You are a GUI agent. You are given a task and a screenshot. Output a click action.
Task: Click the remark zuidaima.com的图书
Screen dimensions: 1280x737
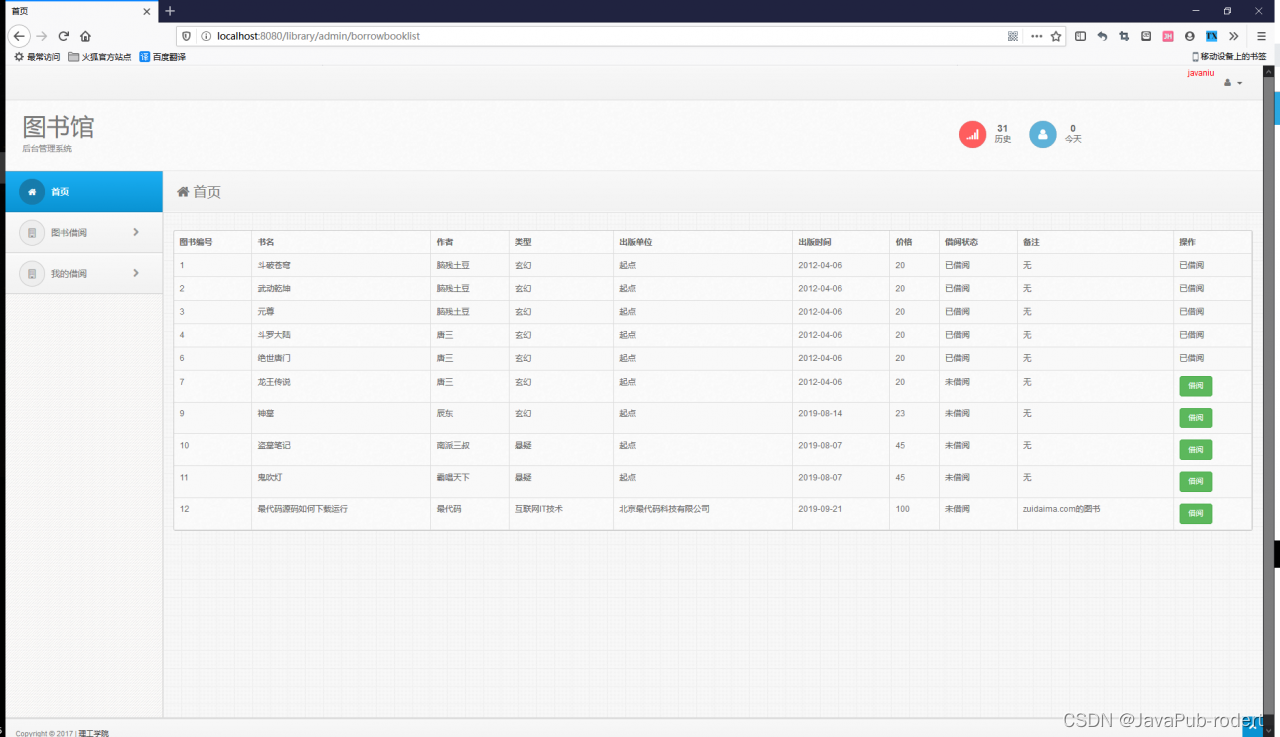point(1062,509)
